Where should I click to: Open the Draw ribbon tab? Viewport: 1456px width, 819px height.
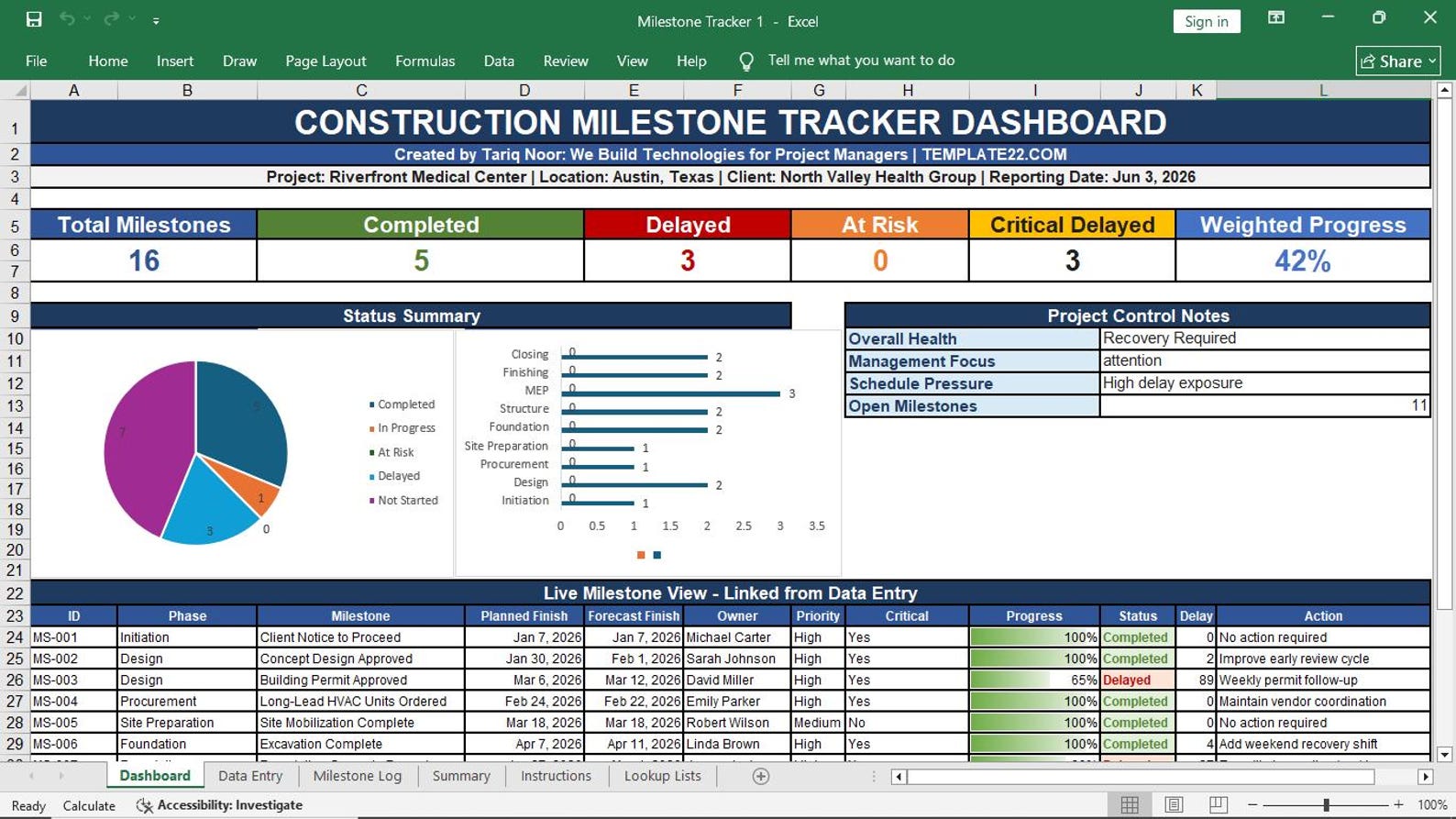click(x=239, y=61)
